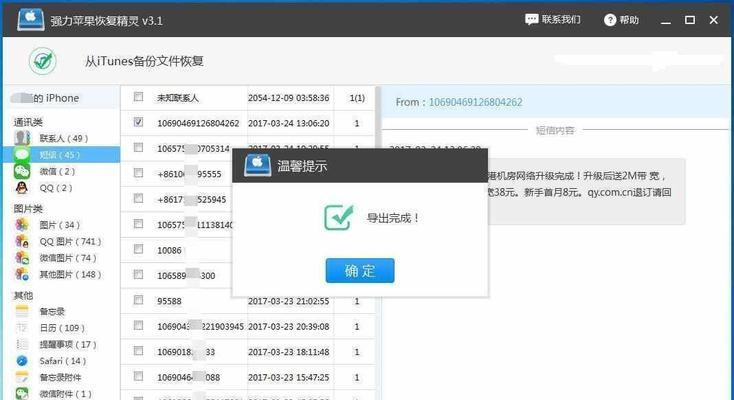Click date 2017-03-23 20:39:08 cell
Image resolution: width=734 pixels, height=400 pixels.
tap(288, 326)
